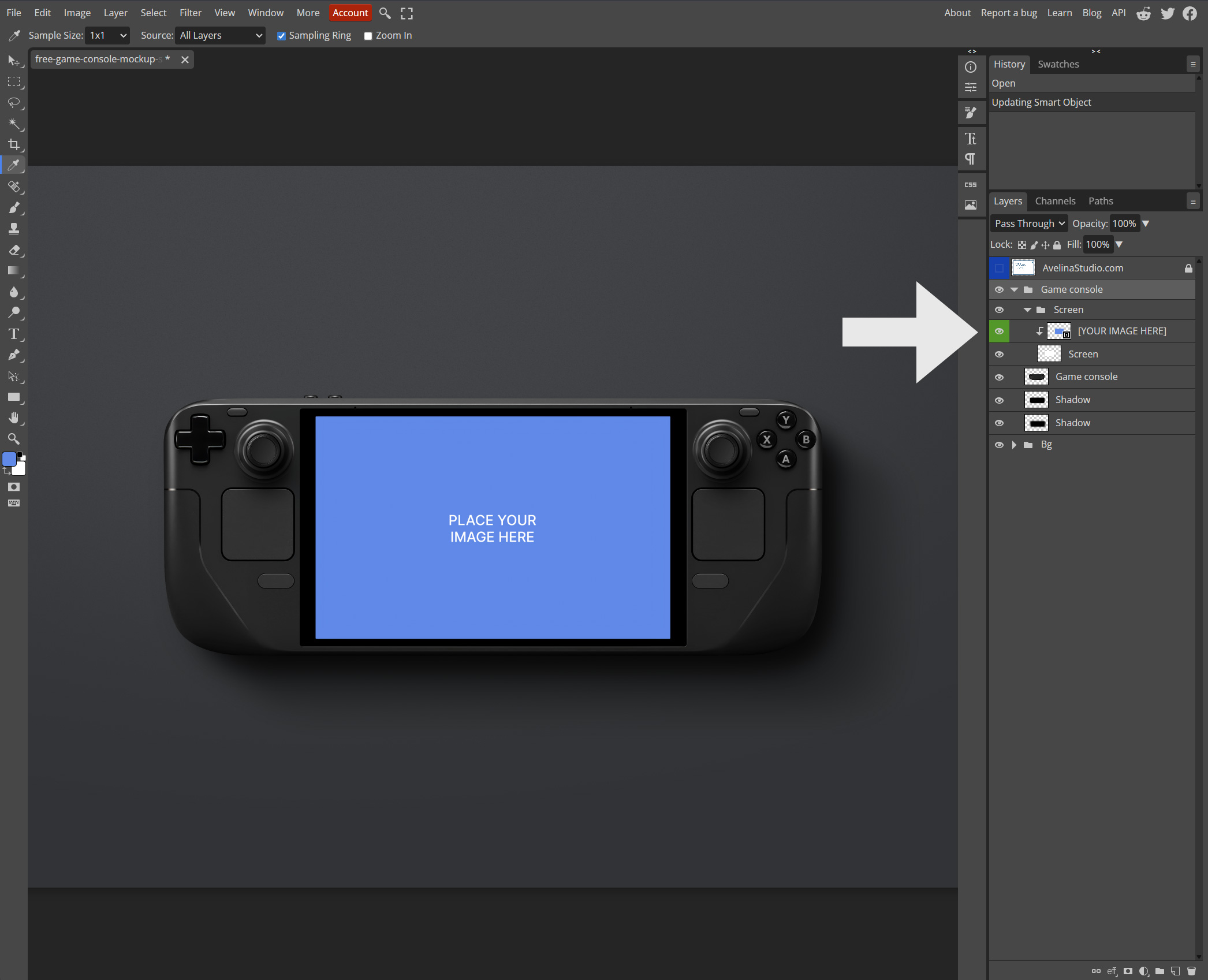
Task: Select the Type tool in toolbar
Action: click(x=14, y=334)
